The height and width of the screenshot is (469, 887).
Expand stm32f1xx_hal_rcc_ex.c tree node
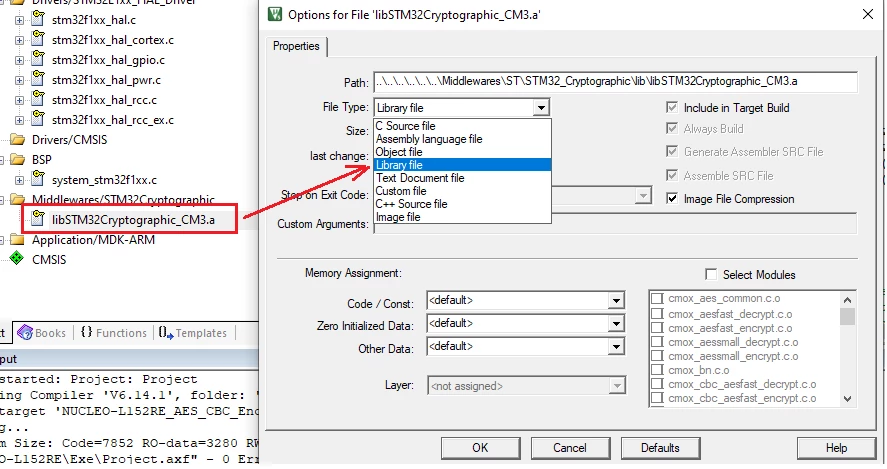point(19,121)
